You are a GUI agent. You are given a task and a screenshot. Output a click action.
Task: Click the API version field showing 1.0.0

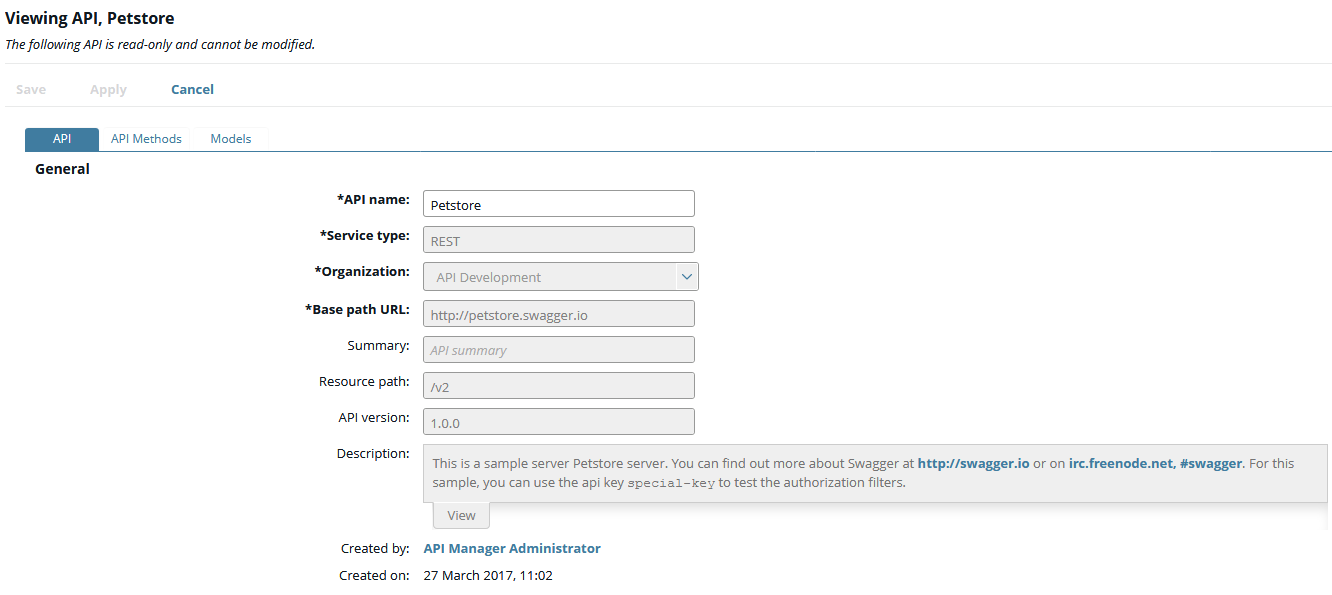click(x=558, y=421)
